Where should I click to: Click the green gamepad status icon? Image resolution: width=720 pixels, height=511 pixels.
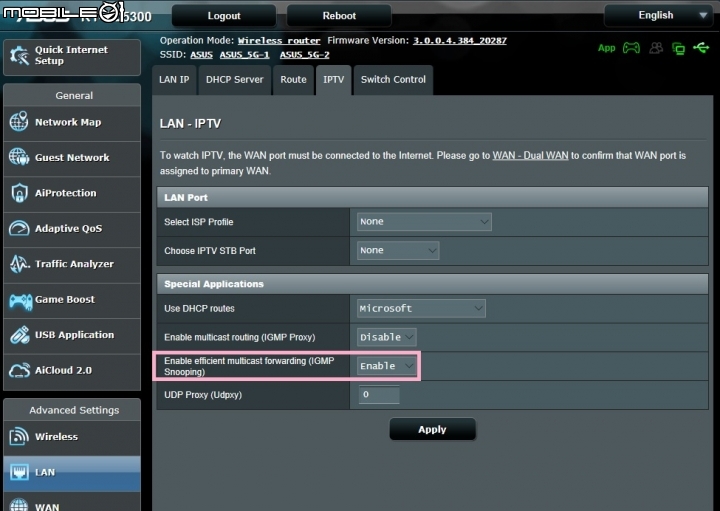[x=631, y=48]
